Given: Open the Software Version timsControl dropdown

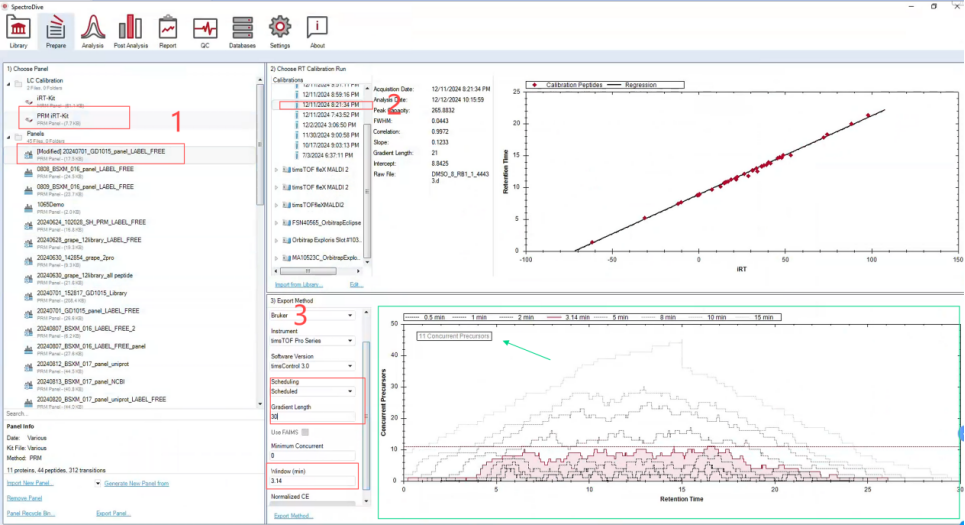Looking at the screenshot, I should [x=313, y=366].
